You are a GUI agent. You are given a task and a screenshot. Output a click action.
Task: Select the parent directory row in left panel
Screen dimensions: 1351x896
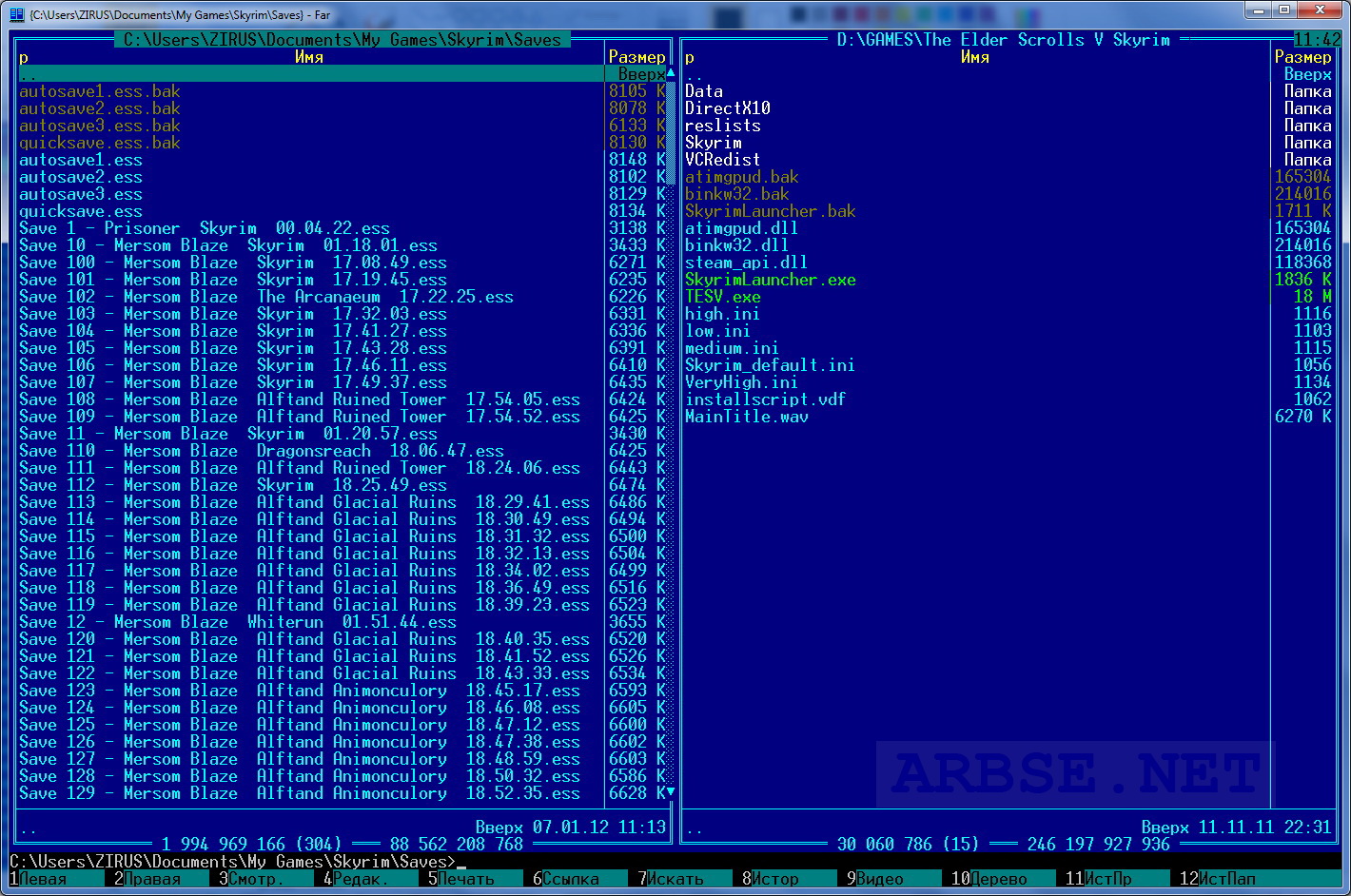pos(343,74)
